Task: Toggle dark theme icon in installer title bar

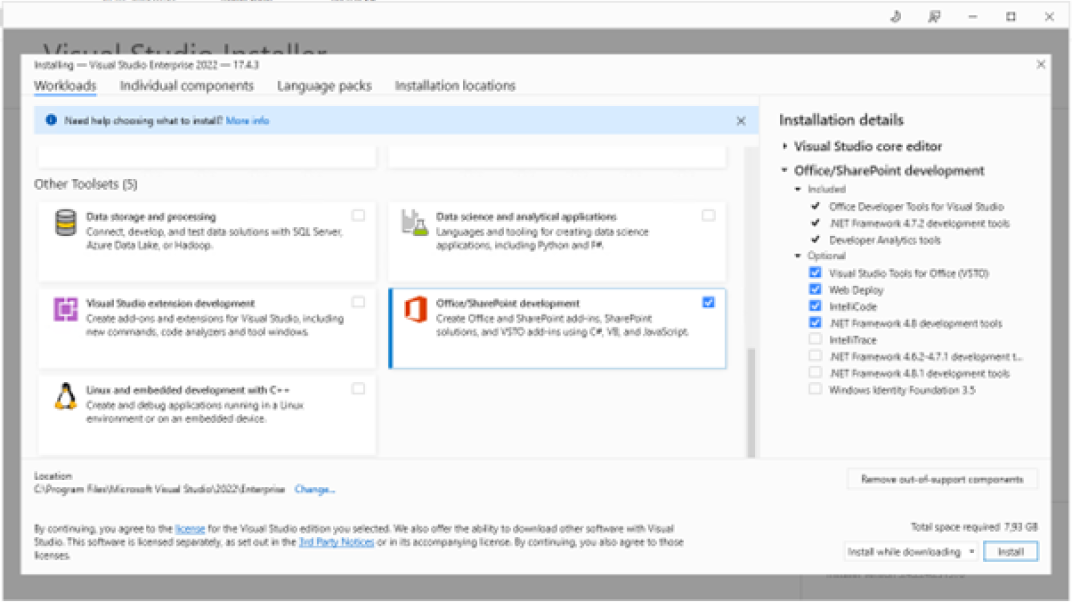Action: (x=896, y=17)
